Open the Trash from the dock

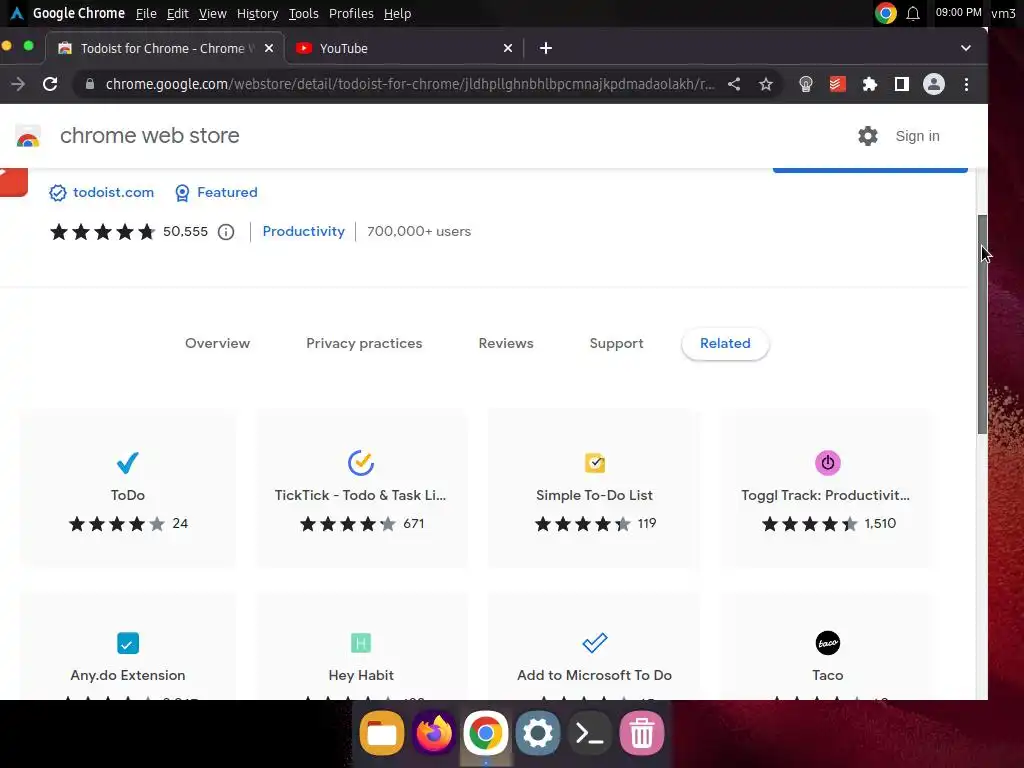(642, 733)
